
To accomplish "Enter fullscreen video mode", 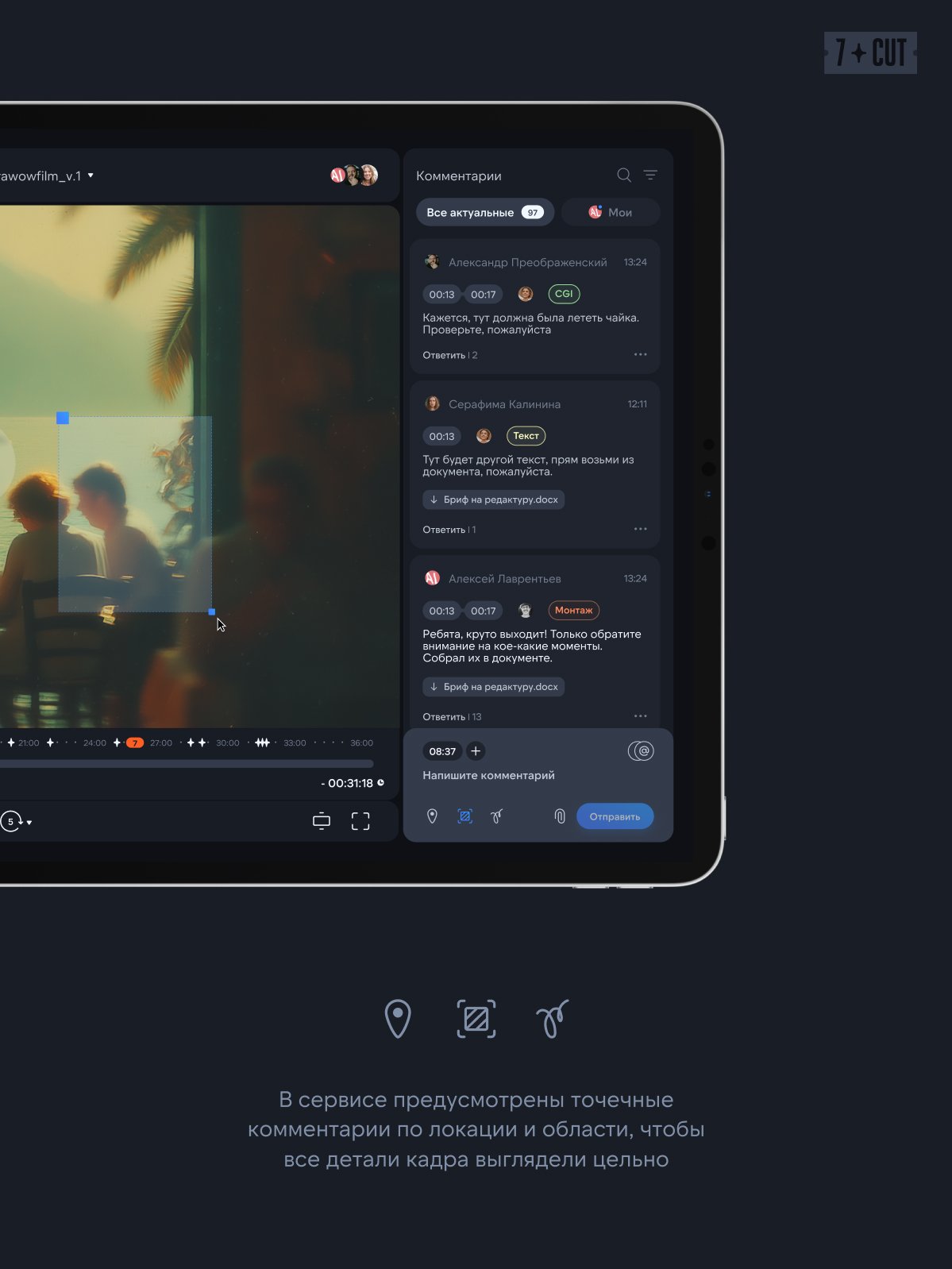I will 360,821.
